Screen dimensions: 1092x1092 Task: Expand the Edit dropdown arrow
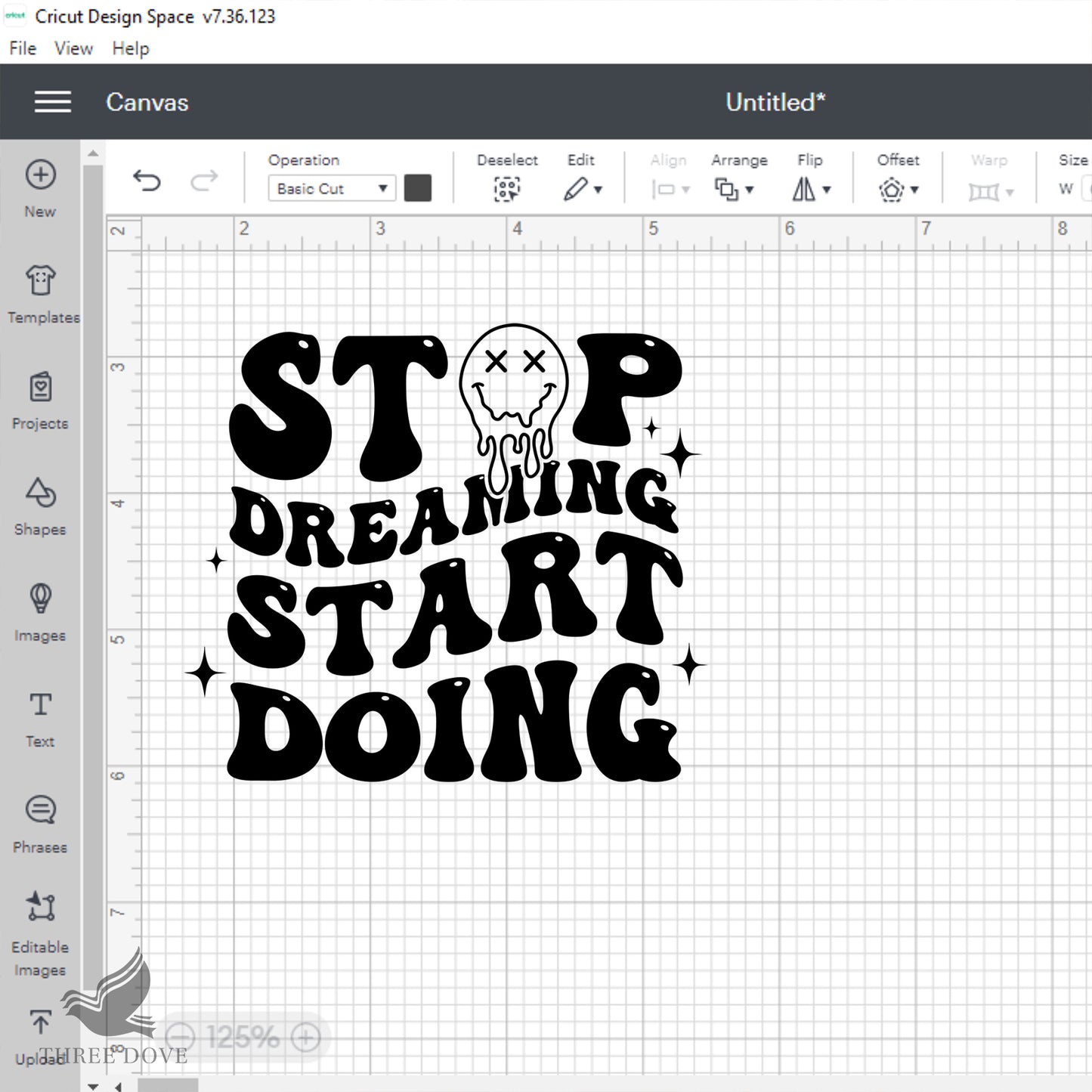pos(598,190)
